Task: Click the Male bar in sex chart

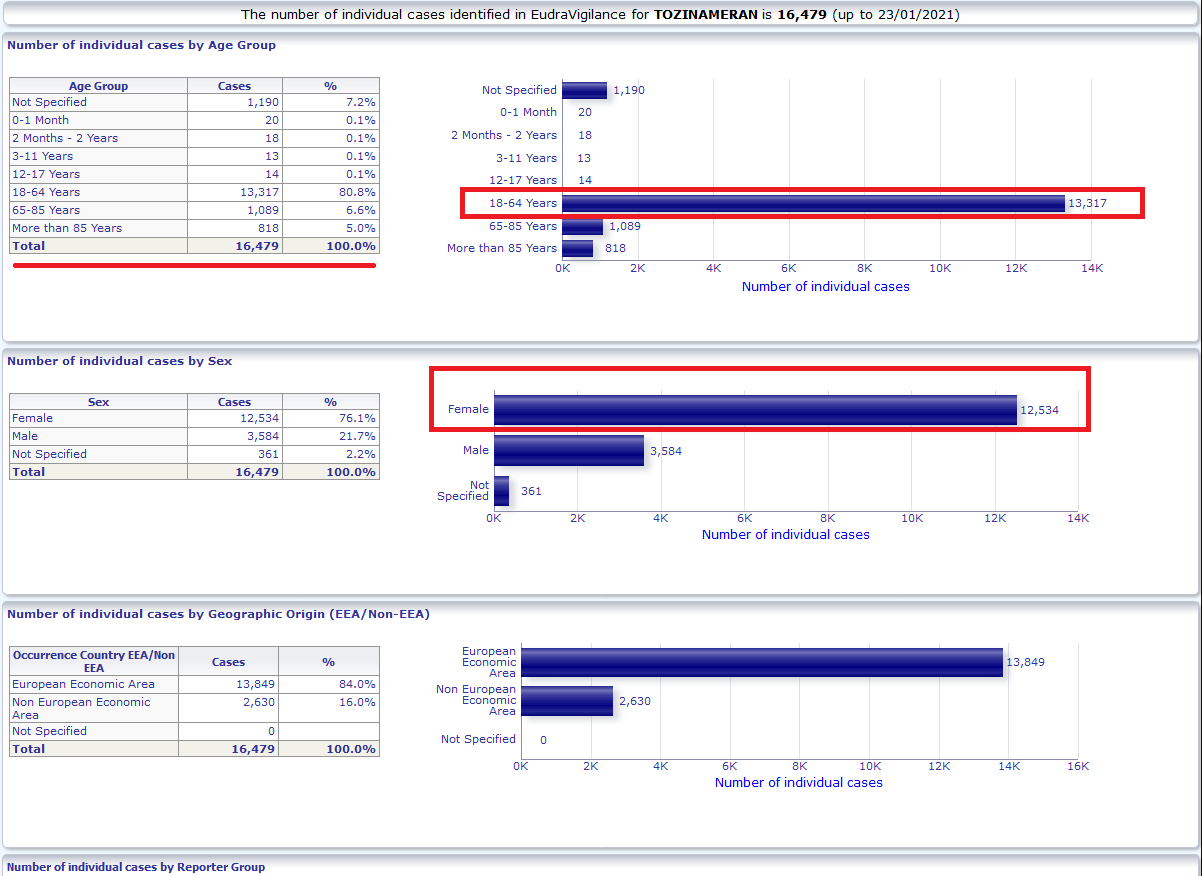Action: point(568,451)
